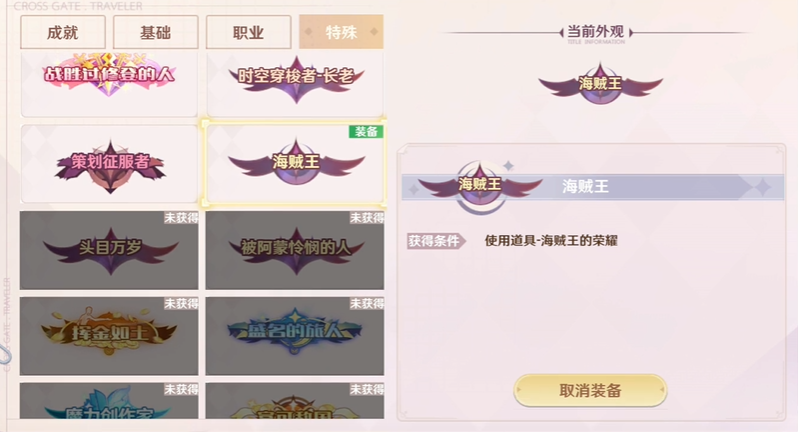Image resolution: width=798 pixels, height=432 pixels.
Task: Switch to the 成就 tab
Action: coord(63,32)
